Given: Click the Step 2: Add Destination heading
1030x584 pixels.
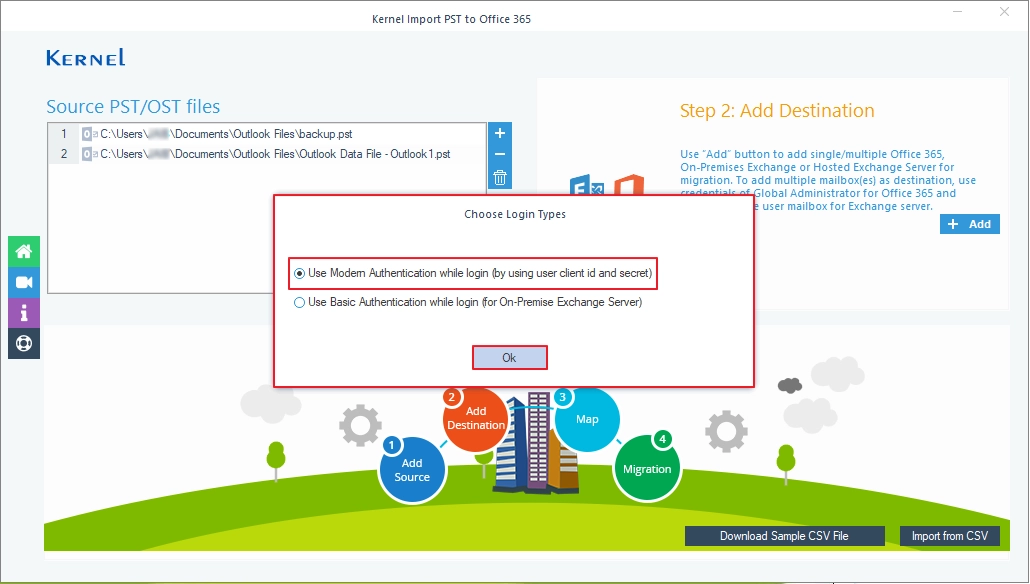Looking at the screenshot, I should [x=777, y=110].
